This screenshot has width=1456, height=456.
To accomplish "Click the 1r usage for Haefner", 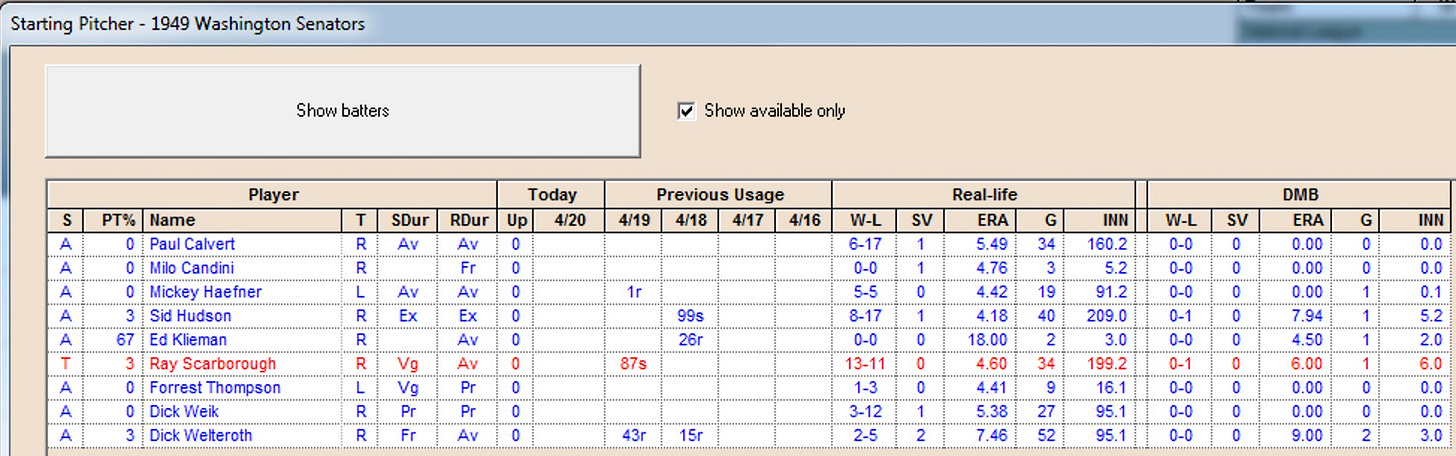I will pos(634,292).
